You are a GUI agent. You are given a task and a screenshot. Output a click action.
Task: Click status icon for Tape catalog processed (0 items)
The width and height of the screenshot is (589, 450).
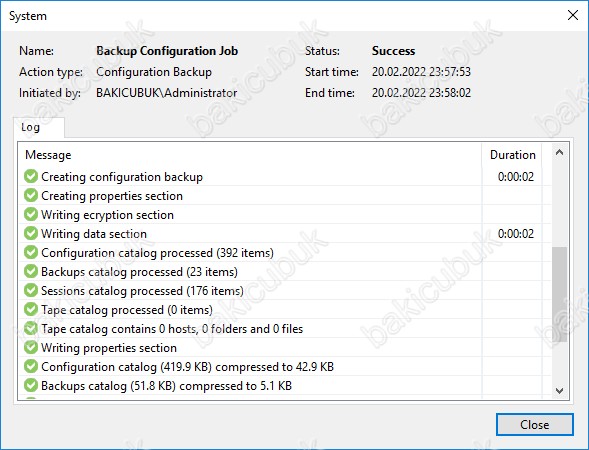[31, 310]
